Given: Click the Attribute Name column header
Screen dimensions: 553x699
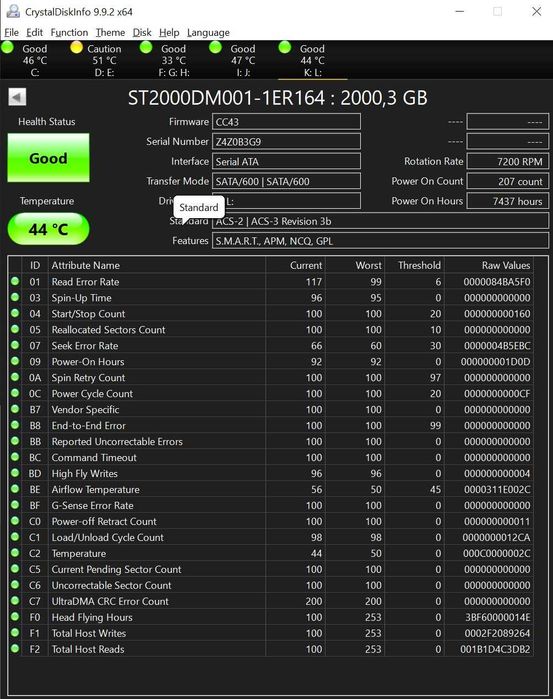Looking at the screenshot, I should [157, 265].
